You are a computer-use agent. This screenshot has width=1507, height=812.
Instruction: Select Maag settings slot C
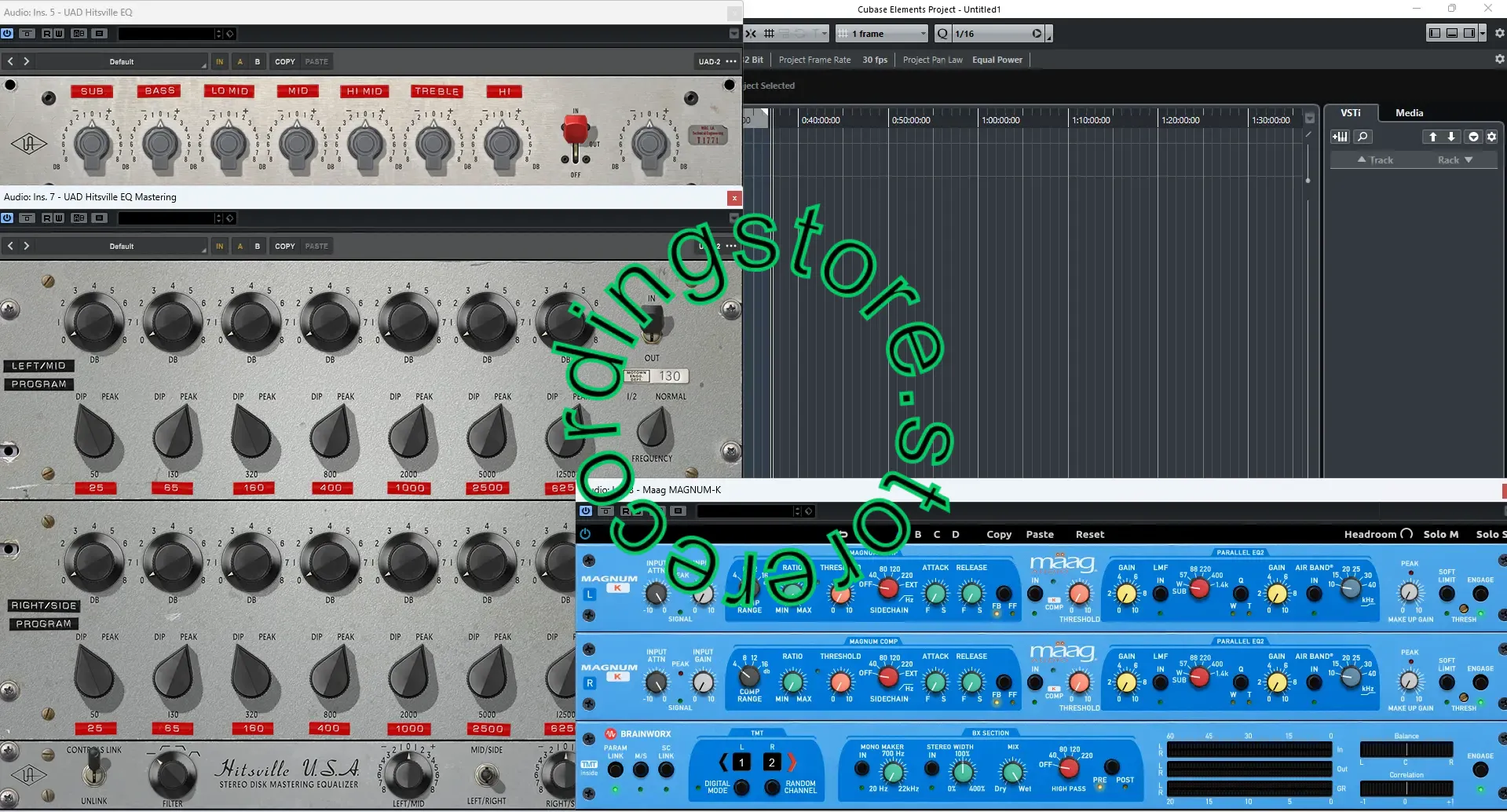coord(936,534)
